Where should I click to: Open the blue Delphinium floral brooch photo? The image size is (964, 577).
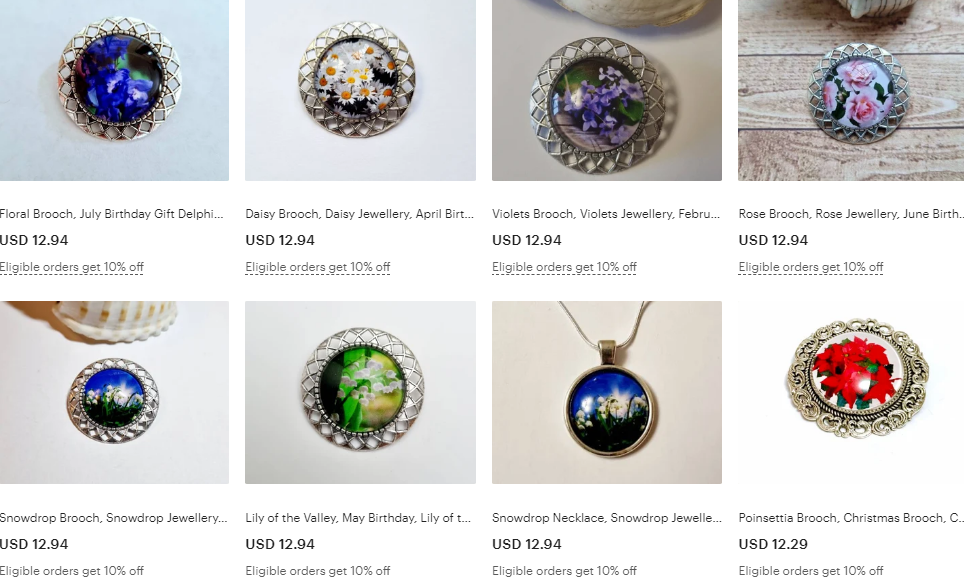pyautogui.click(x=114, y=90)
